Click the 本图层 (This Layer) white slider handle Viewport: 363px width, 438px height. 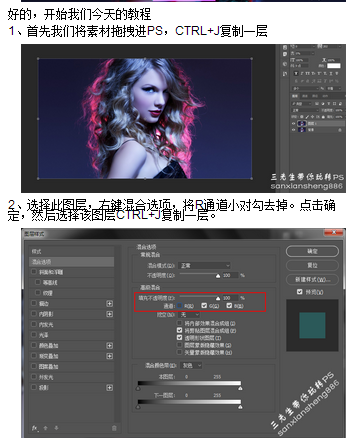pyautogui.click(x=240, y=388)
